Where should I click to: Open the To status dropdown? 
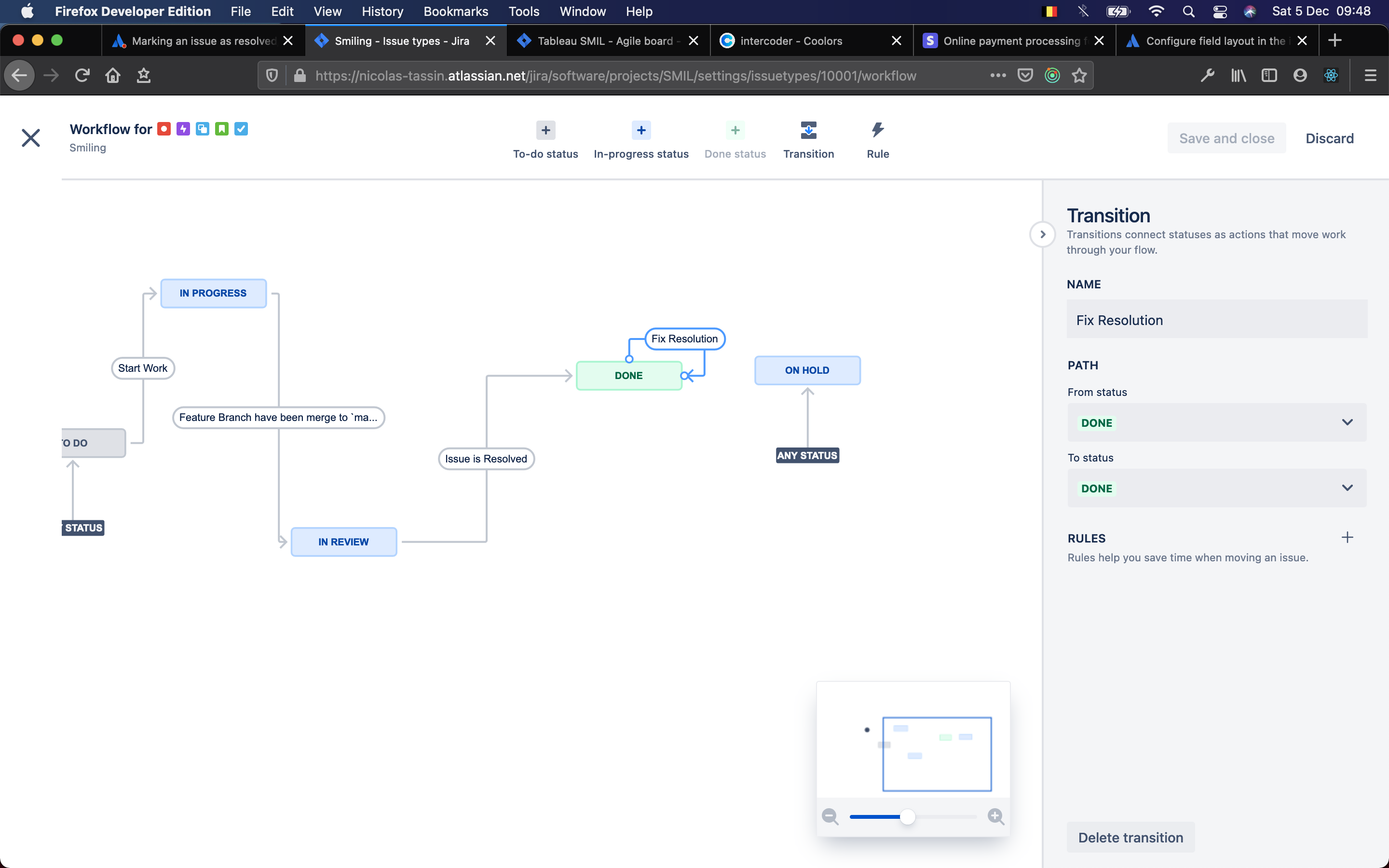tap(1216, 488)
